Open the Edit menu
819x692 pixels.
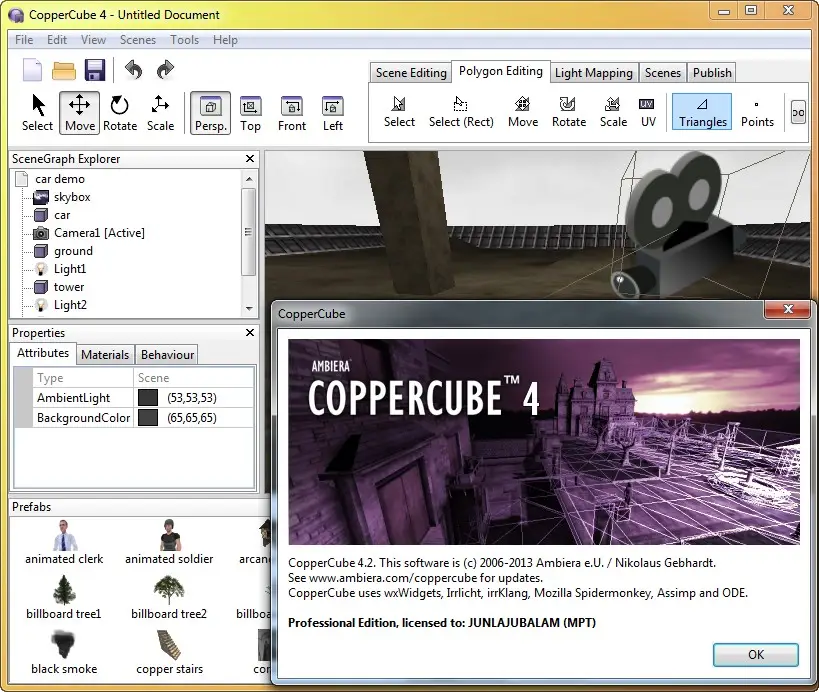[57, 40]
